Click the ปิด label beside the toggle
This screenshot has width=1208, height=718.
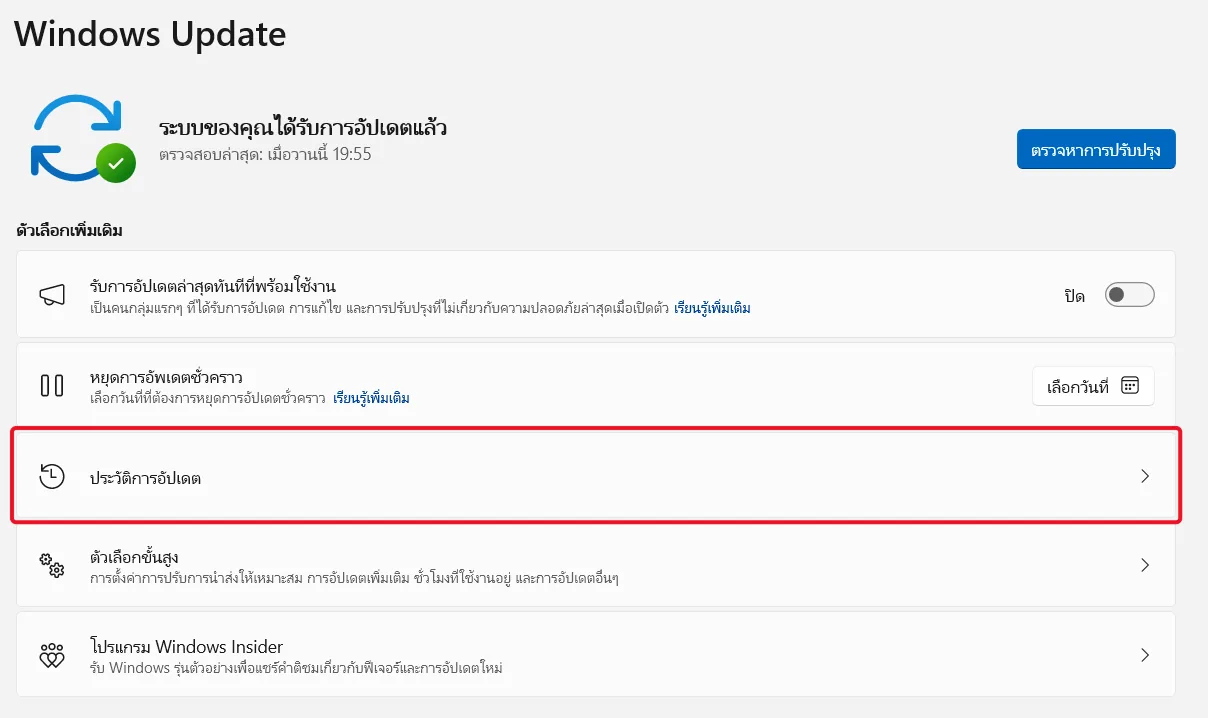(1075, 296)
